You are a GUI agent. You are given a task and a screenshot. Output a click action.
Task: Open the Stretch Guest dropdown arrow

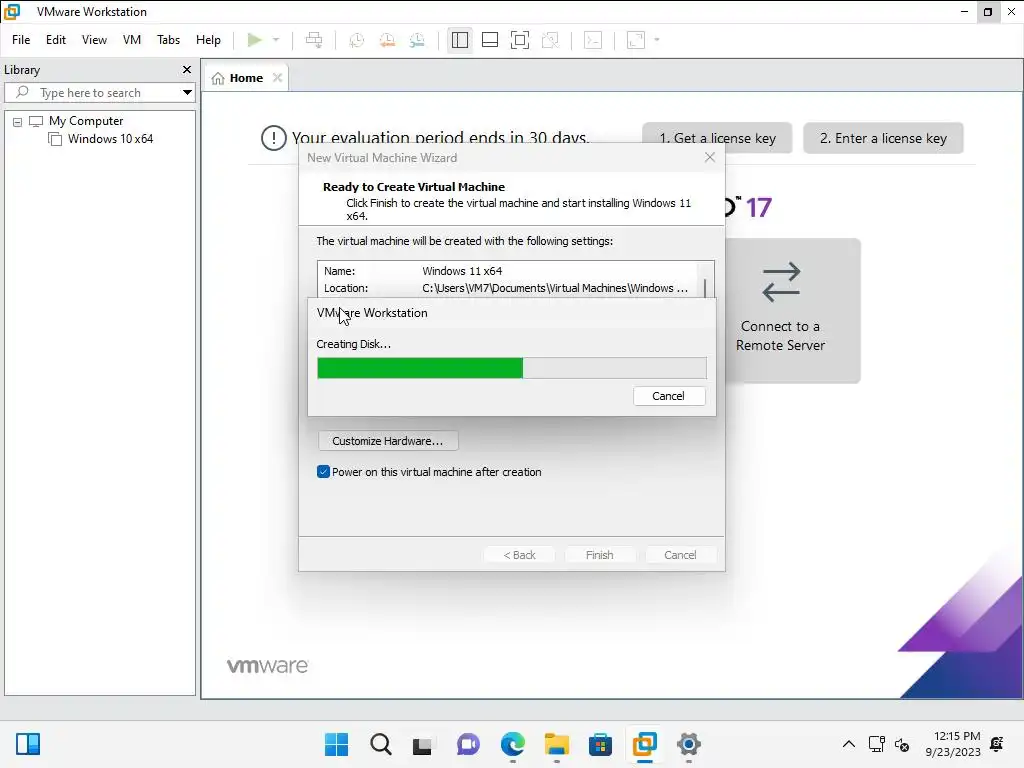657,40
